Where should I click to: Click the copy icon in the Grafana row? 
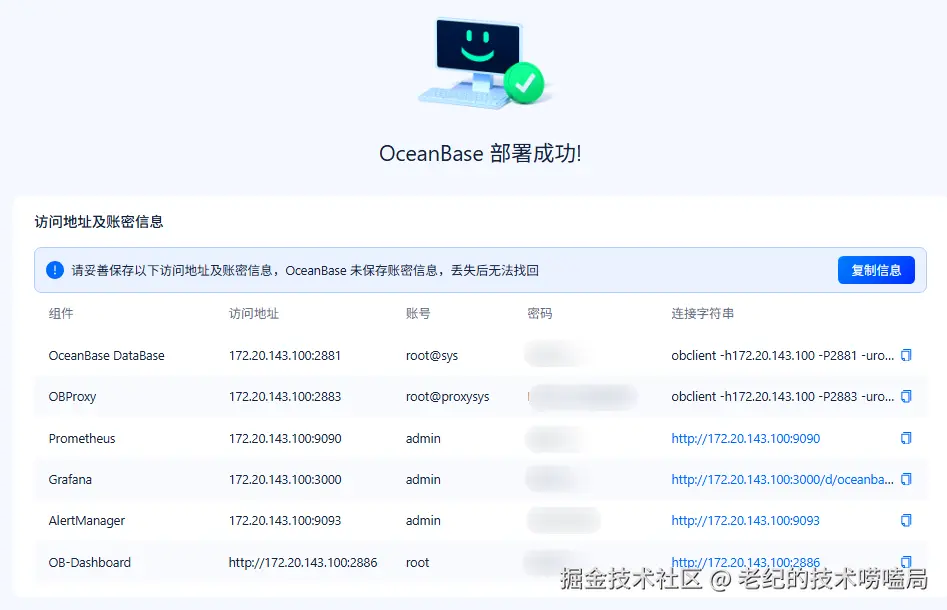pyautogui.click(x=906, y=479)
